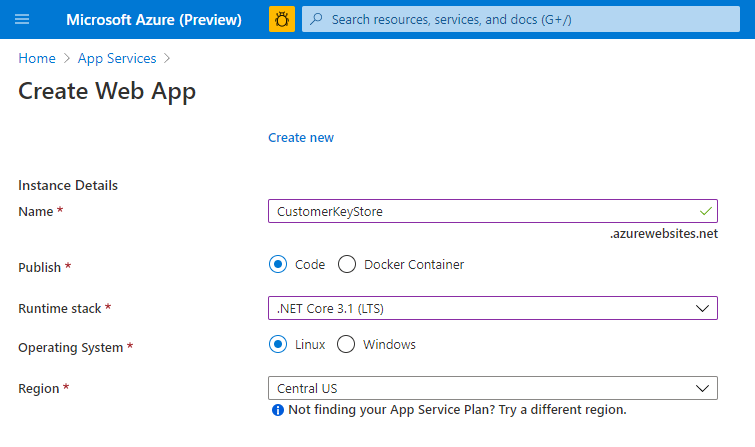Select the Code publish option
Screen dimensions: 755x447
pos(278,264)
